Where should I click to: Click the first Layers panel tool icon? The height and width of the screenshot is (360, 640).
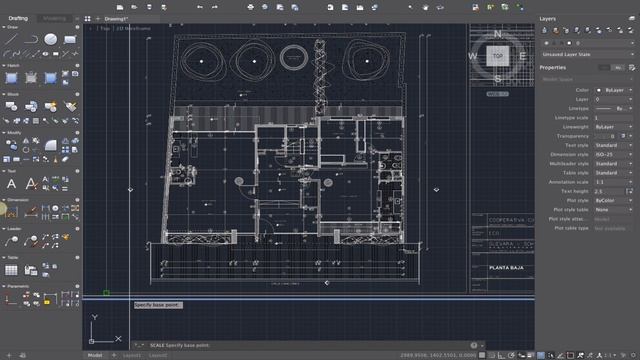tap(544, 30)
